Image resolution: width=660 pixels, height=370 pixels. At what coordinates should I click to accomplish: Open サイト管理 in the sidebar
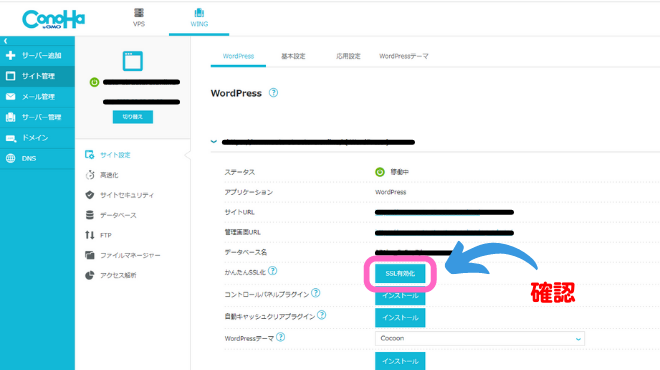pos(37,76)
